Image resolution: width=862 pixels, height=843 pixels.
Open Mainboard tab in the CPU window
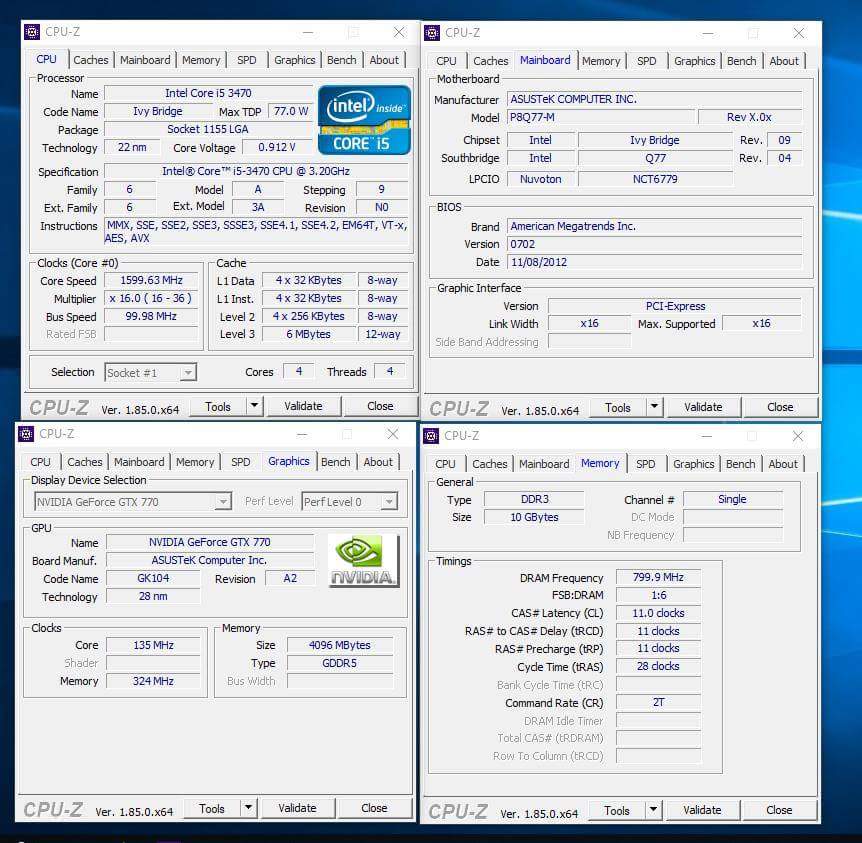point(145,60)
